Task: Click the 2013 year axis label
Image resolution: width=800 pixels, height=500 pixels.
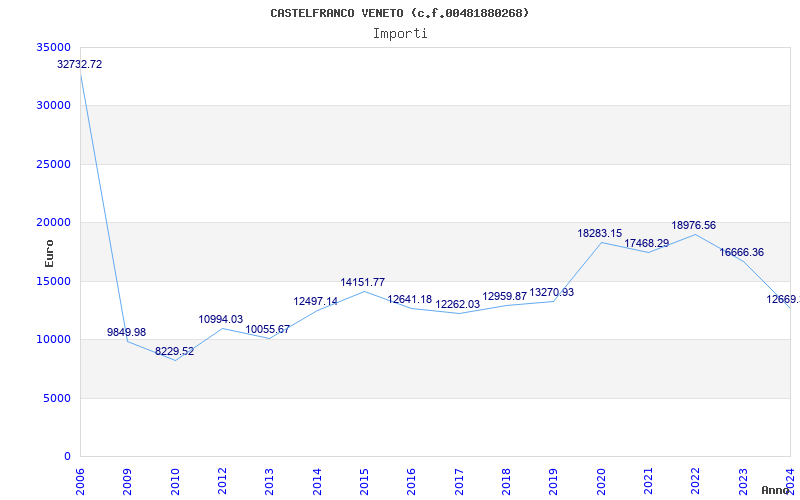Action: click(269, 481)
